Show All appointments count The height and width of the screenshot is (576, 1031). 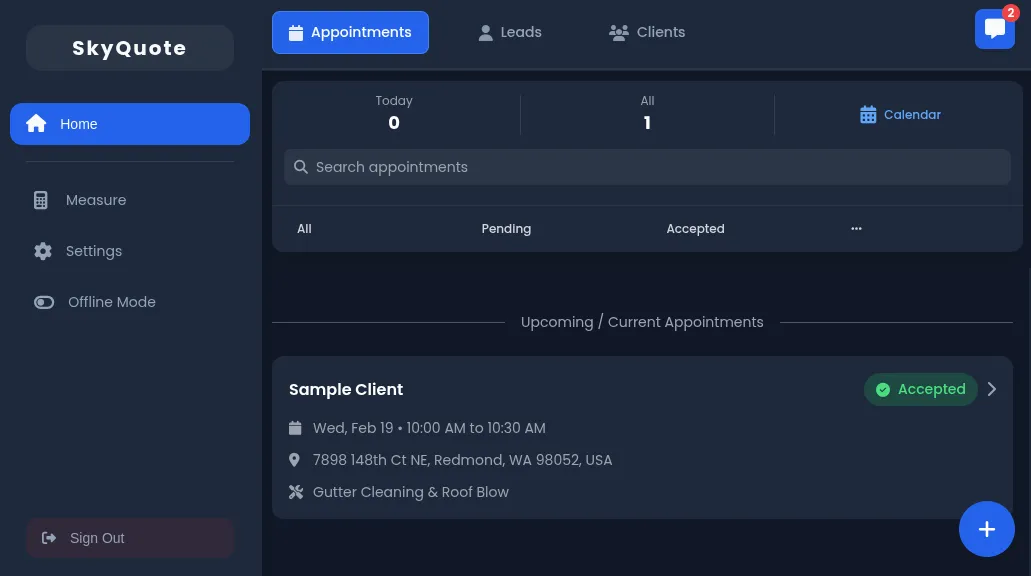[648, 113]
